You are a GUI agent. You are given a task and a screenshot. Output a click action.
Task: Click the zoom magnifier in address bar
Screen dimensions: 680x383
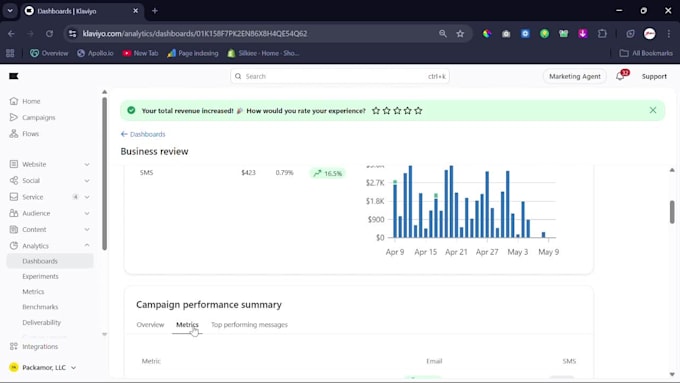[442, 33]
